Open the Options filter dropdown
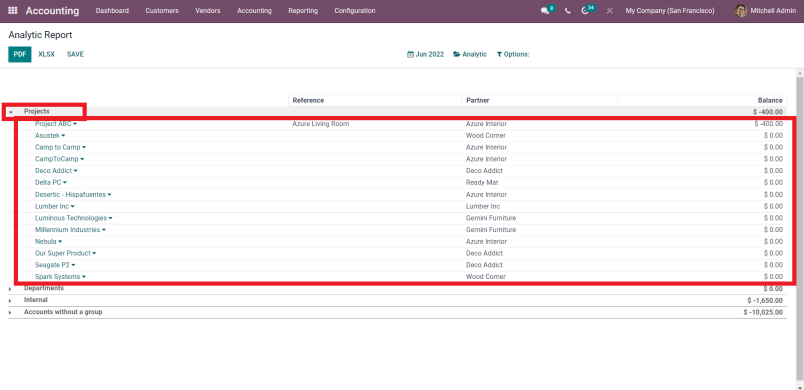 [x=512, y=54]
